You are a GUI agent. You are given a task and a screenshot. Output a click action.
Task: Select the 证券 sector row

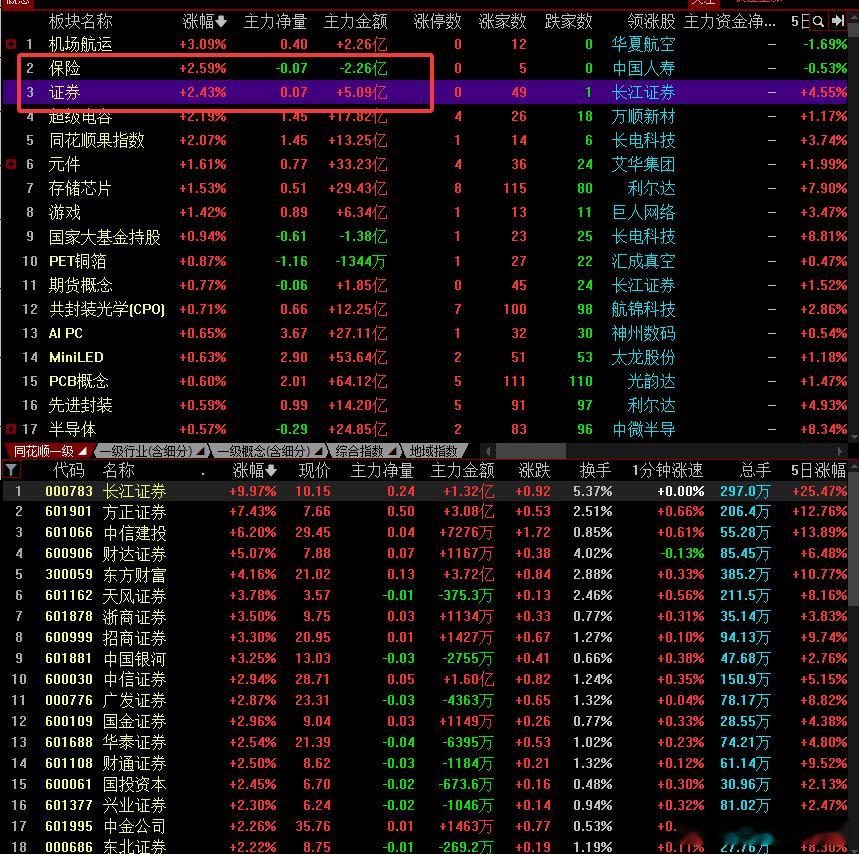(x=423, y=92)
